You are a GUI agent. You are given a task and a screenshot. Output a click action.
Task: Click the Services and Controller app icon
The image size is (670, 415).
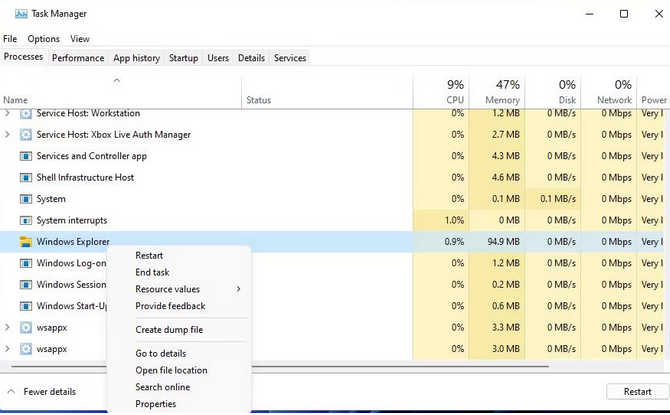26,156
